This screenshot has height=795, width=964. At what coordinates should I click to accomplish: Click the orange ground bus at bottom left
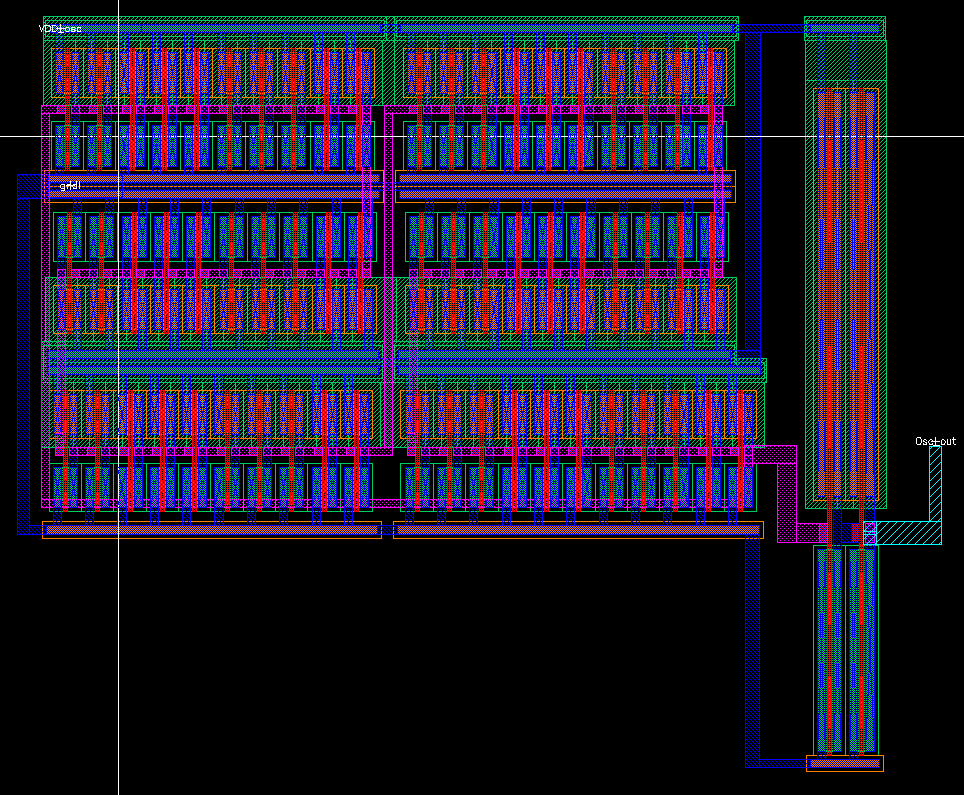(200, 528)
